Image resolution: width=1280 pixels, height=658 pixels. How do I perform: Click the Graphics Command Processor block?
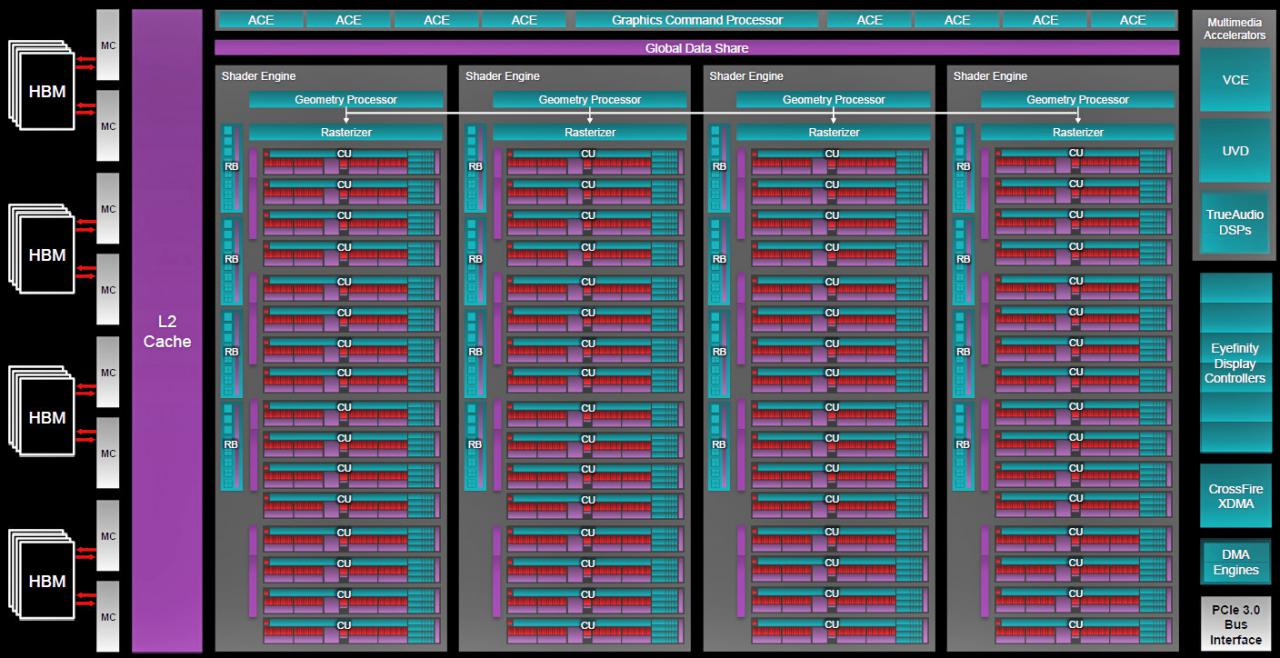(x=697, y=20)
